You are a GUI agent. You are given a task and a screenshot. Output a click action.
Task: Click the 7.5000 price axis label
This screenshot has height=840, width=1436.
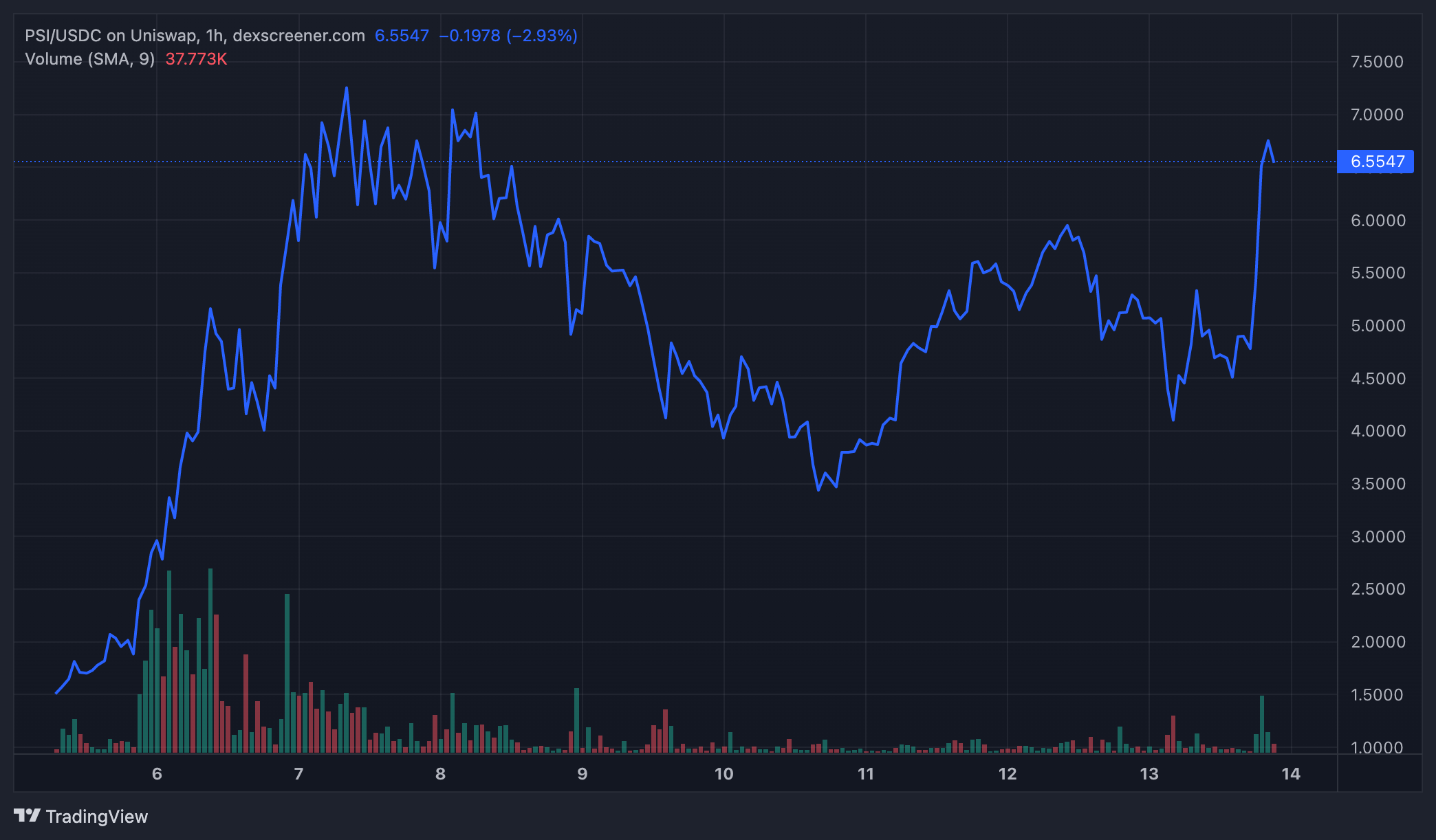click(1377, 62)
